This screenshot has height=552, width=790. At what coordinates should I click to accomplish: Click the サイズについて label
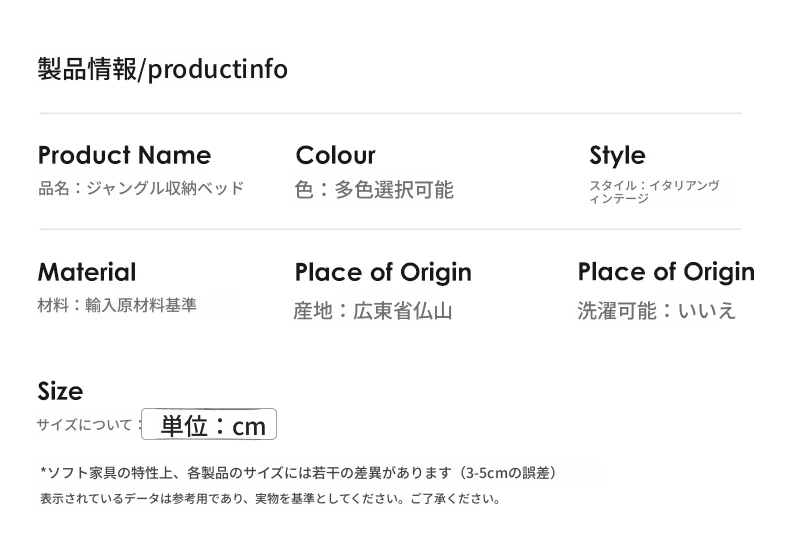(84, 425)
